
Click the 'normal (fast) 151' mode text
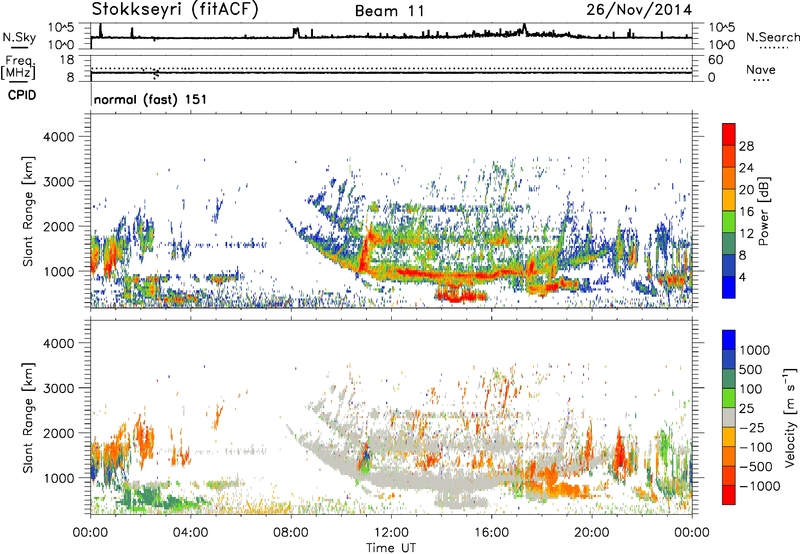pos(143,101)
